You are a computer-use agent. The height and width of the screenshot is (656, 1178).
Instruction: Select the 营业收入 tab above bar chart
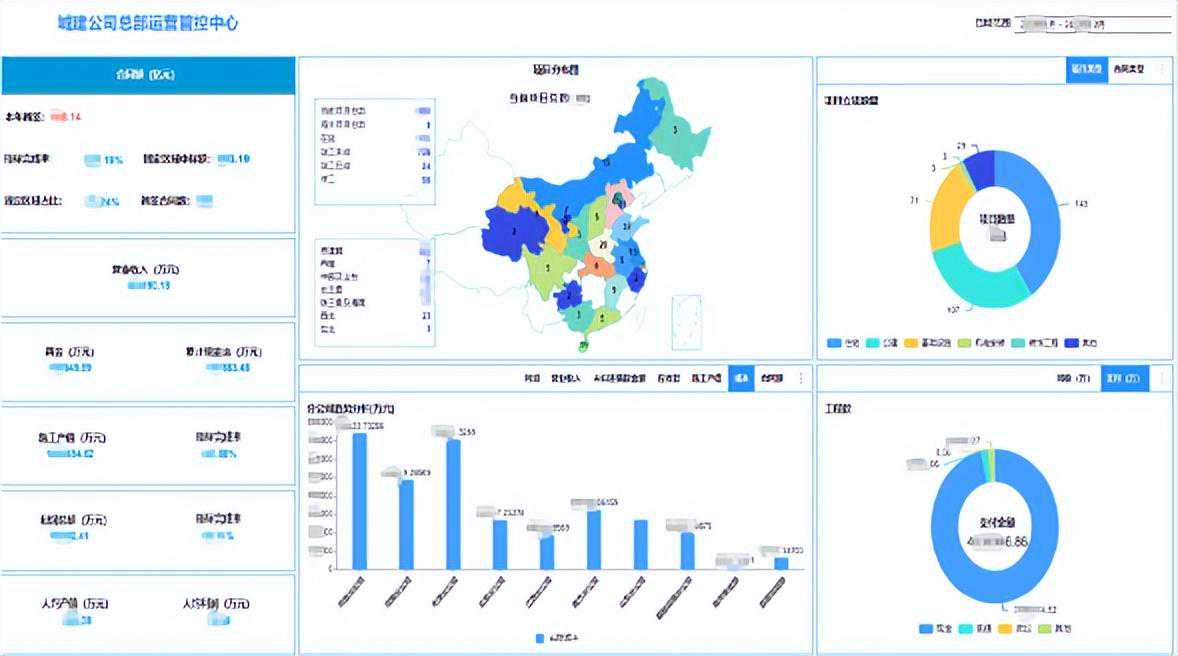click(566, 379)
